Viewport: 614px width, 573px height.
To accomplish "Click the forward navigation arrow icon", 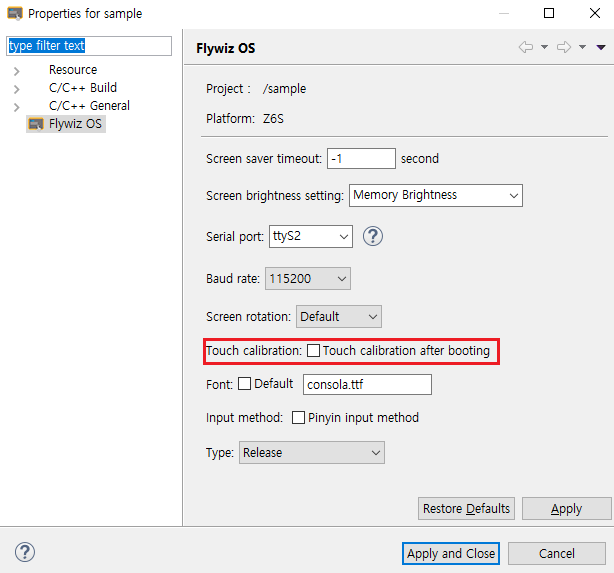I will [564, 47].
